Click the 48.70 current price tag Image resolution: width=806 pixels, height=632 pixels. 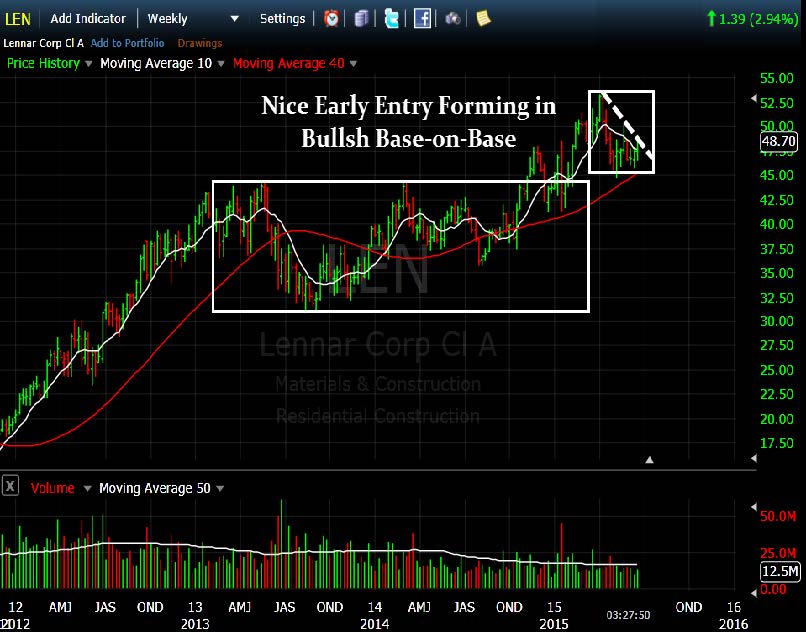(779, 141)
